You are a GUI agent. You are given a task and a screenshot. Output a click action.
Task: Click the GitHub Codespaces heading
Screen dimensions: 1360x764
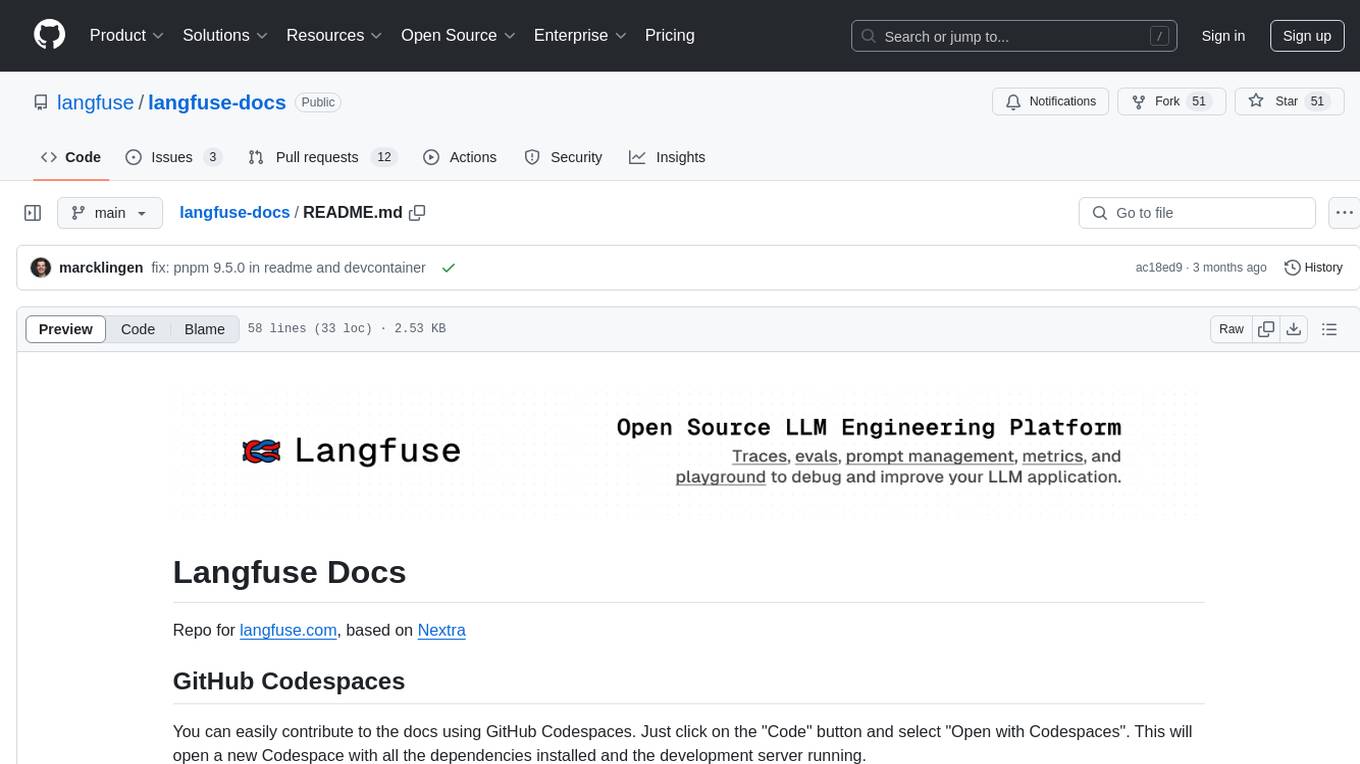coord(289,681)
